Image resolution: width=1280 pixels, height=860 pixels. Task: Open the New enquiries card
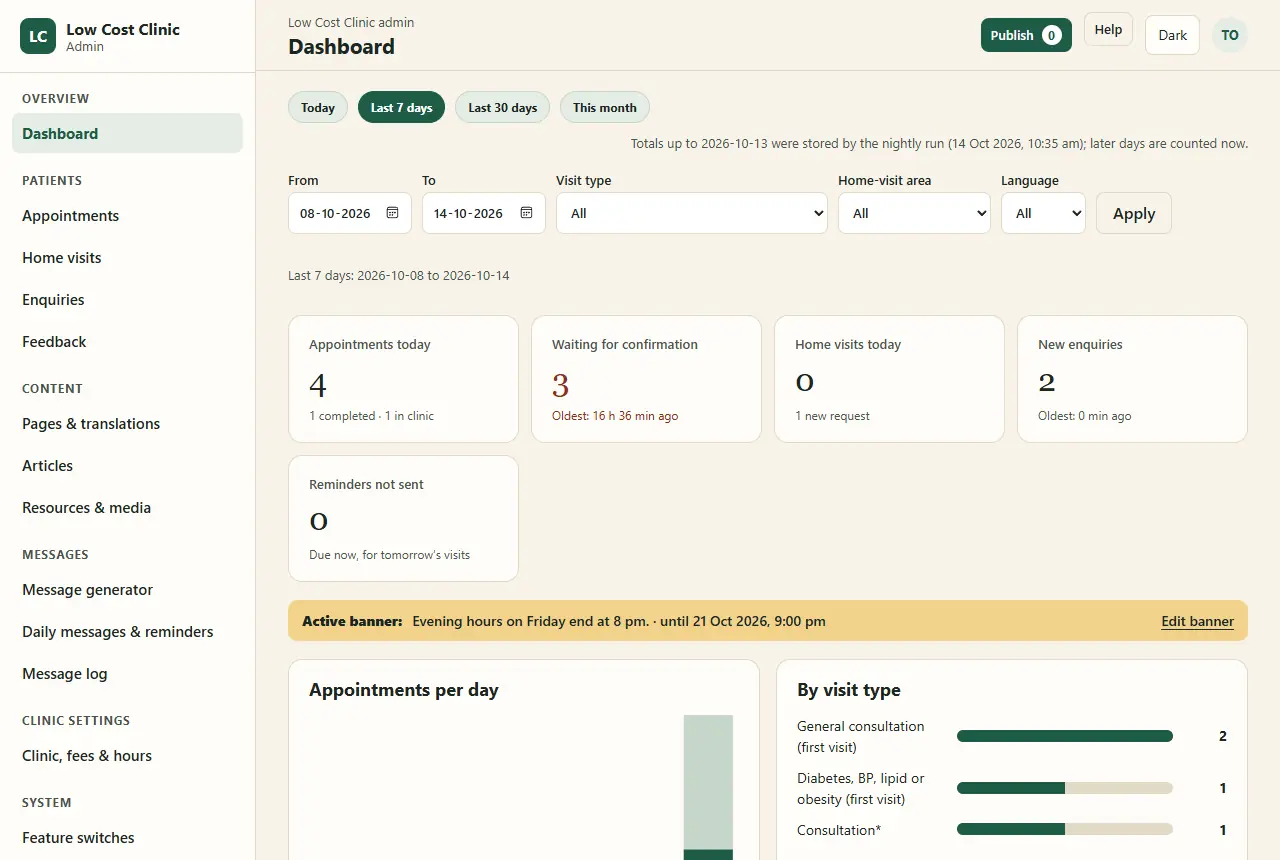tap(1132, 379)
